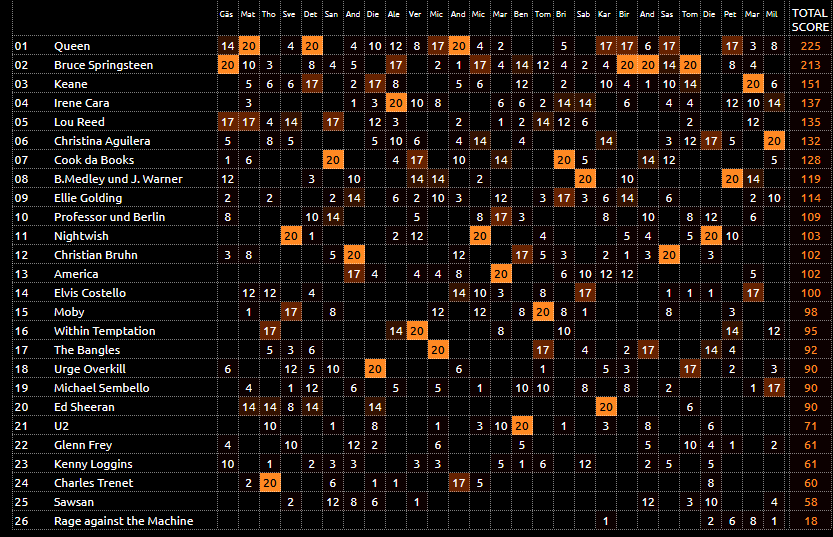Click highlighted 20 in U2 row
This screenshot has height=537, width=833.
point(522,426)
